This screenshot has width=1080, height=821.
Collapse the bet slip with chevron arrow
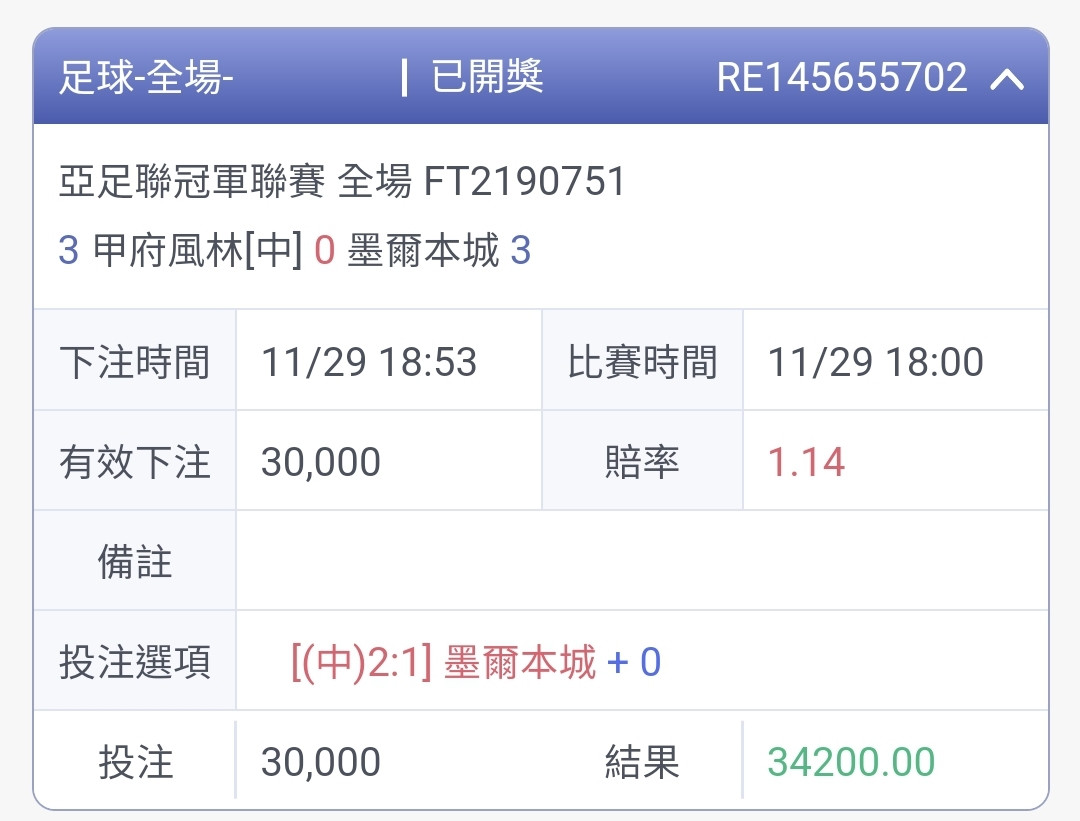1007,79
